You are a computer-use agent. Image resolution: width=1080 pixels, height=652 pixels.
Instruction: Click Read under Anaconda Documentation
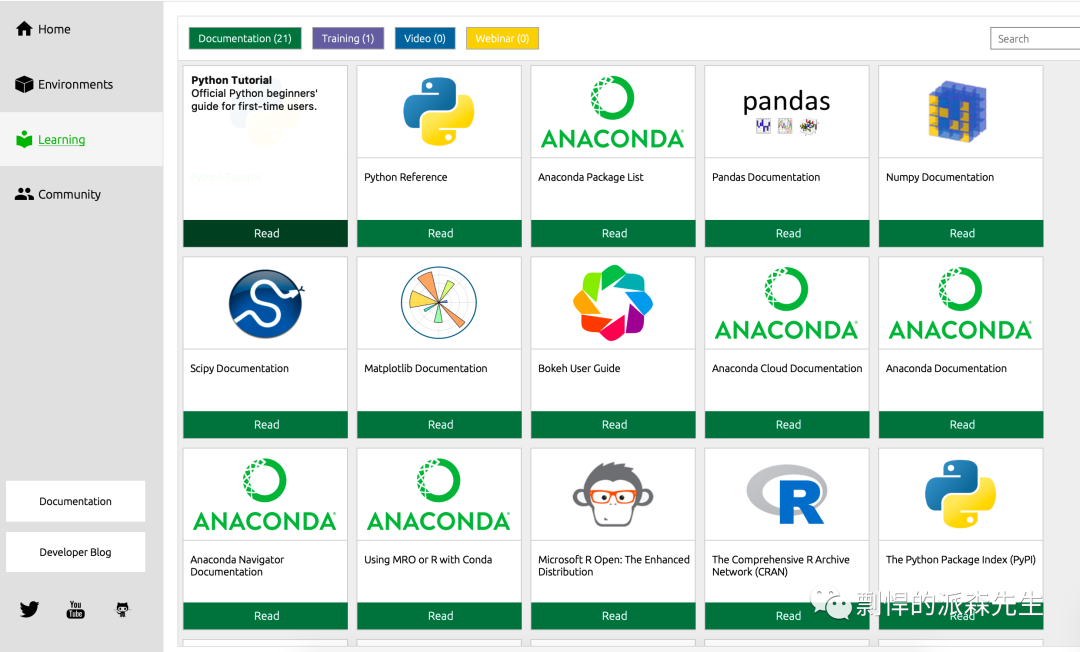pos(961,425)
